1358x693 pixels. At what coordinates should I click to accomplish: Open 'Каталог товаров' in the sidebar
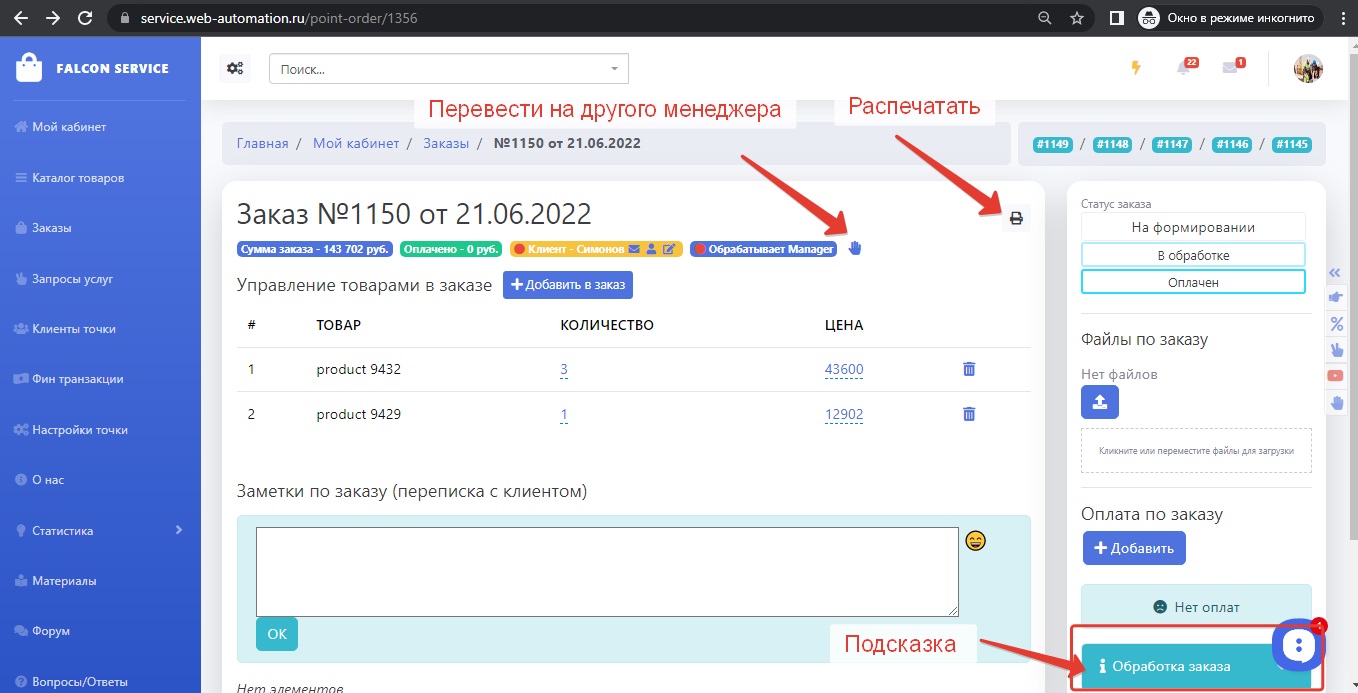pos(78,178)
